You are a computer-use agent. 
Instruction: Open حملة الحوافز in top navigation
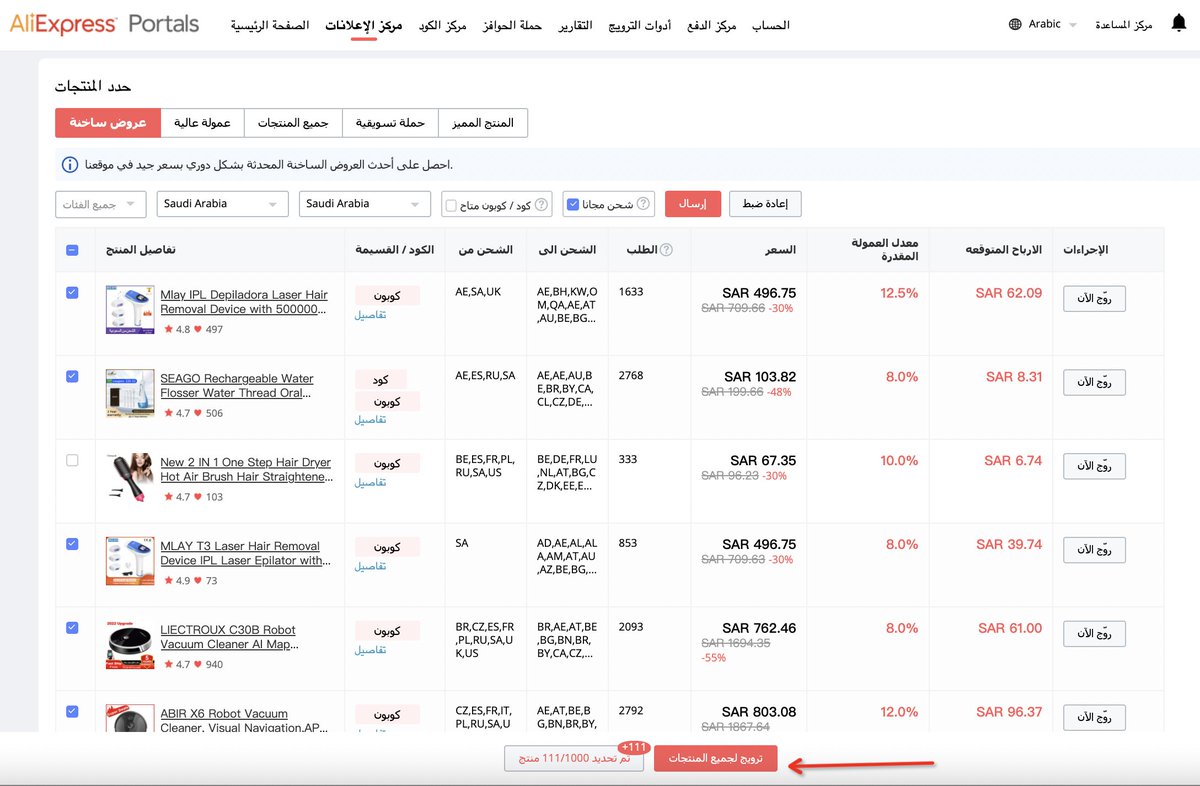(511, 25)
